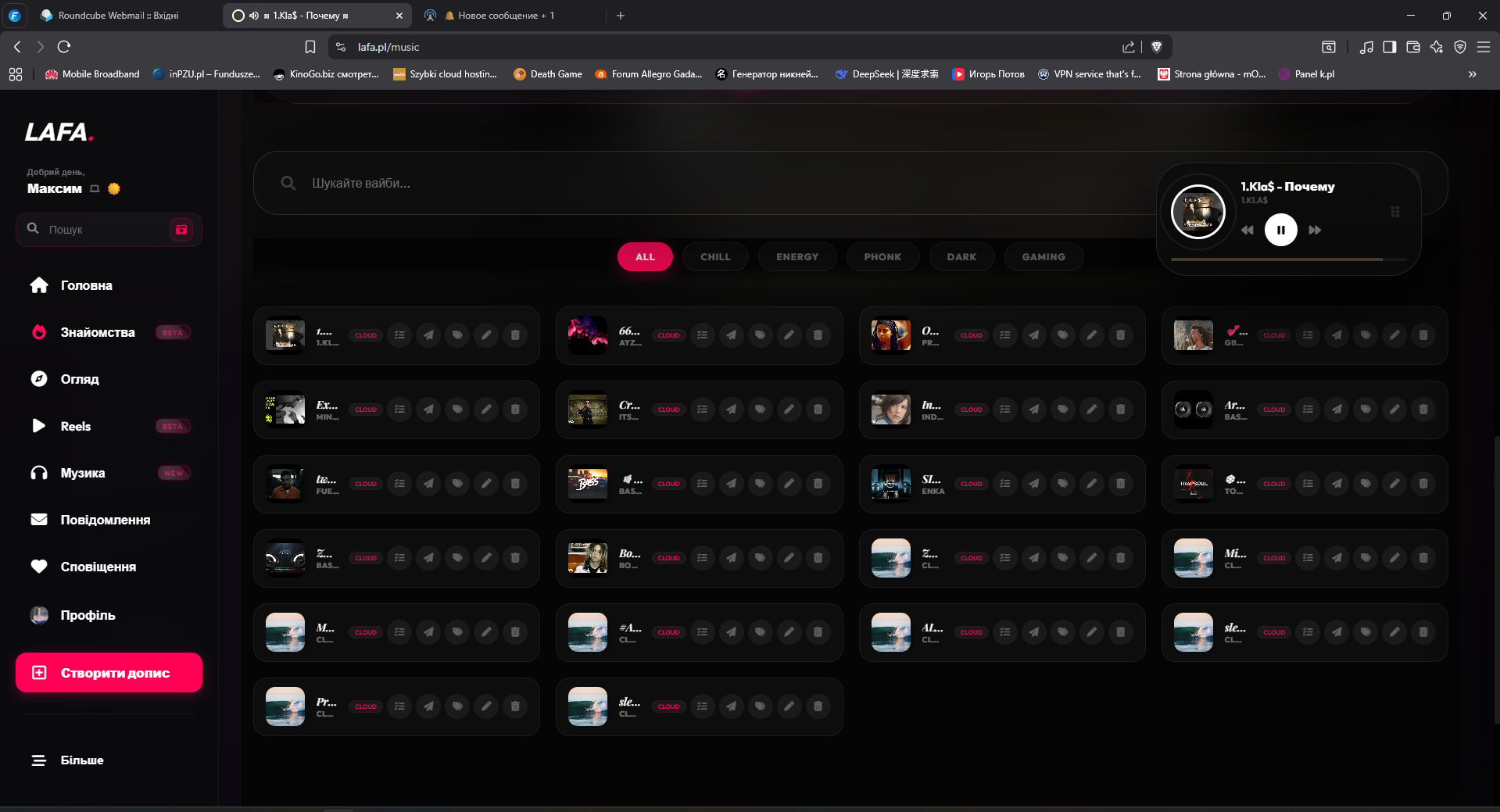Click the pink camera icon in sidebar search
The height and width of the screenshot is (812, 1500).
[181, 230]
